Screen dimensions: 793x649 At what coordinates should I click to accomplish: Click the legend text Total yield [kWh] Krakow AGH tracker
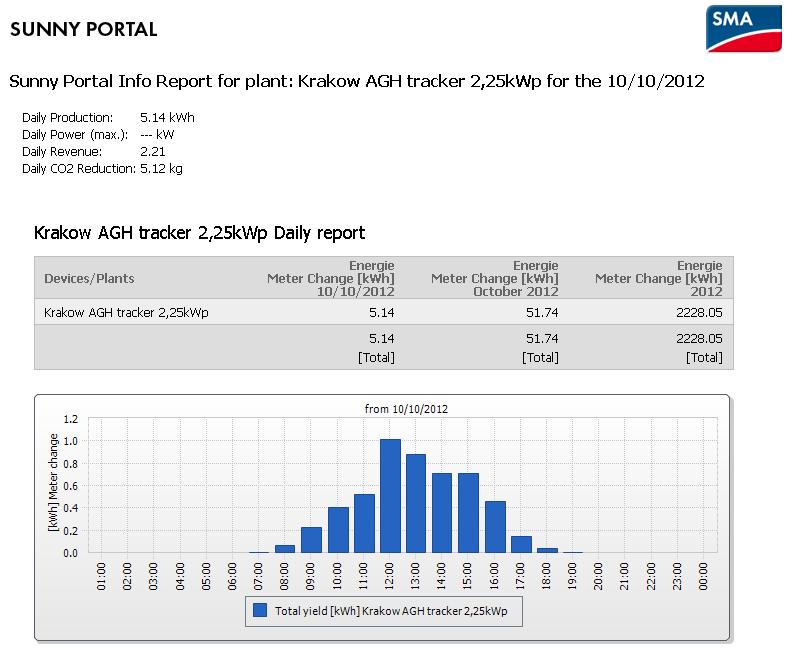[x=391, y=611]
